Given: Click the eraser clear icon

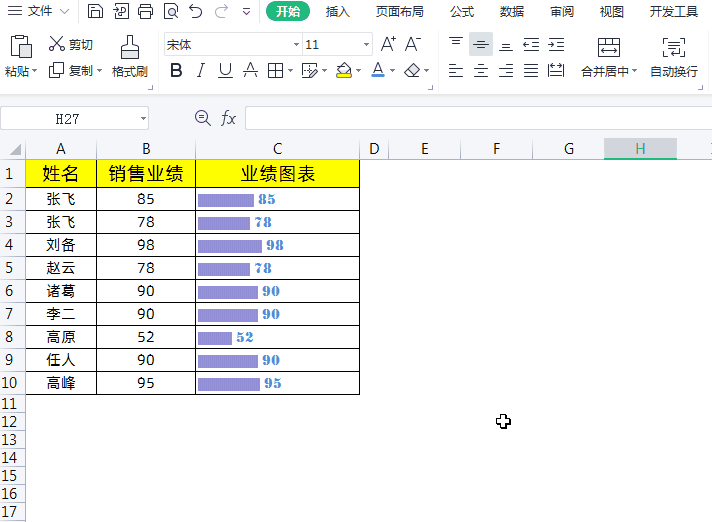Looking at the screenshot, I should 412,70.
